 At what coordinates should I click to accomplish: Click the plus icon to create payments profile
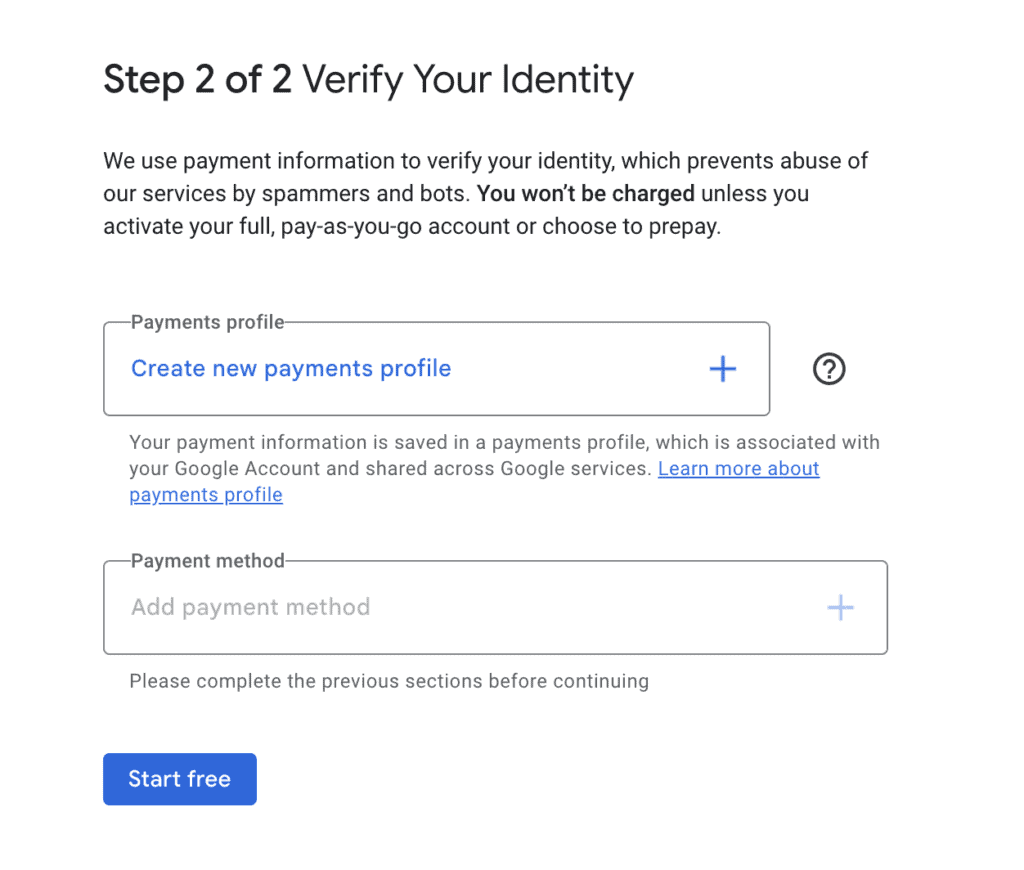[722, 369]
